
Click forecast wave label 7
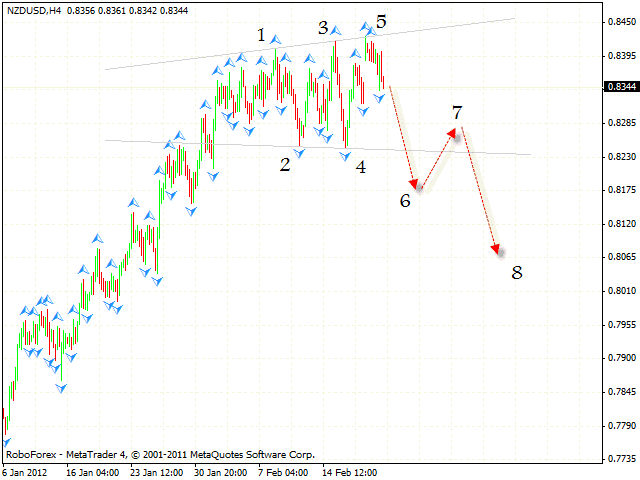tap(457, 112)
